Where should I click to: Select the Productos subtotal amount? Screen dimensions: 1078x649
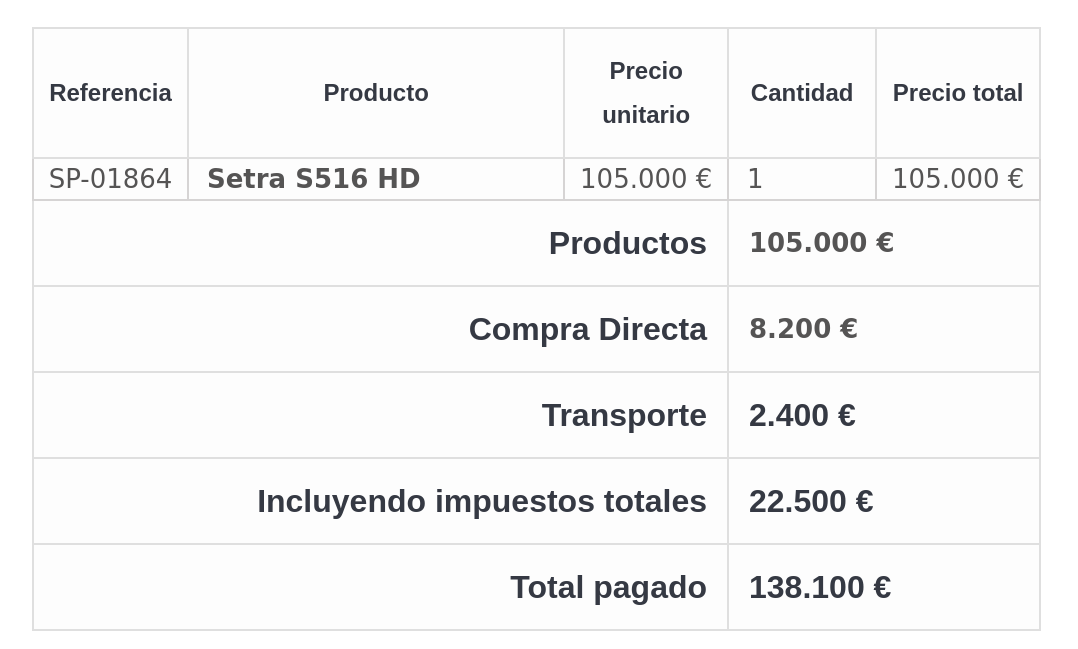[821, 243]
